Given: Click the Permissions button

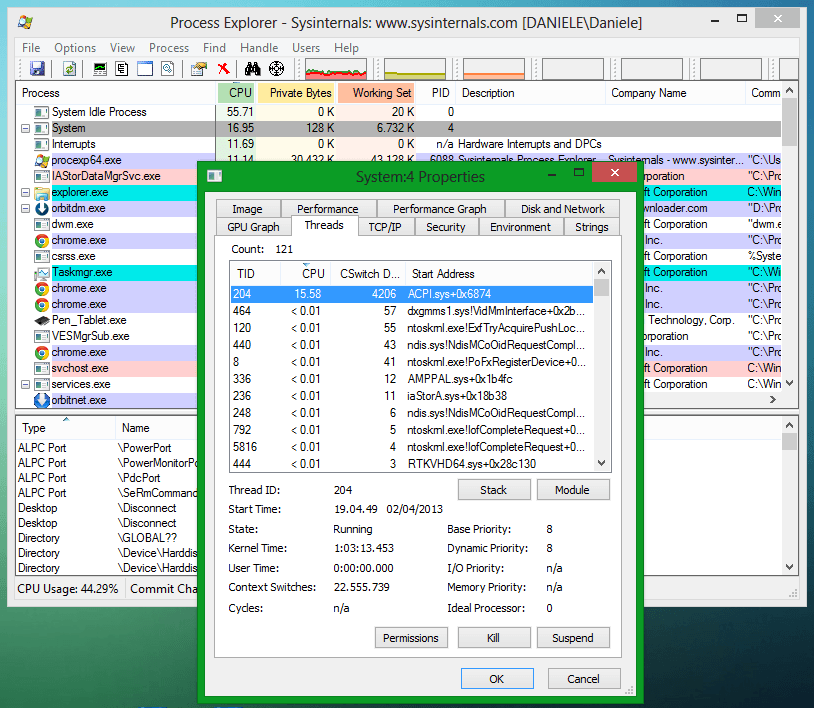Looking at the screenshot, I should (x=411, y=637).
